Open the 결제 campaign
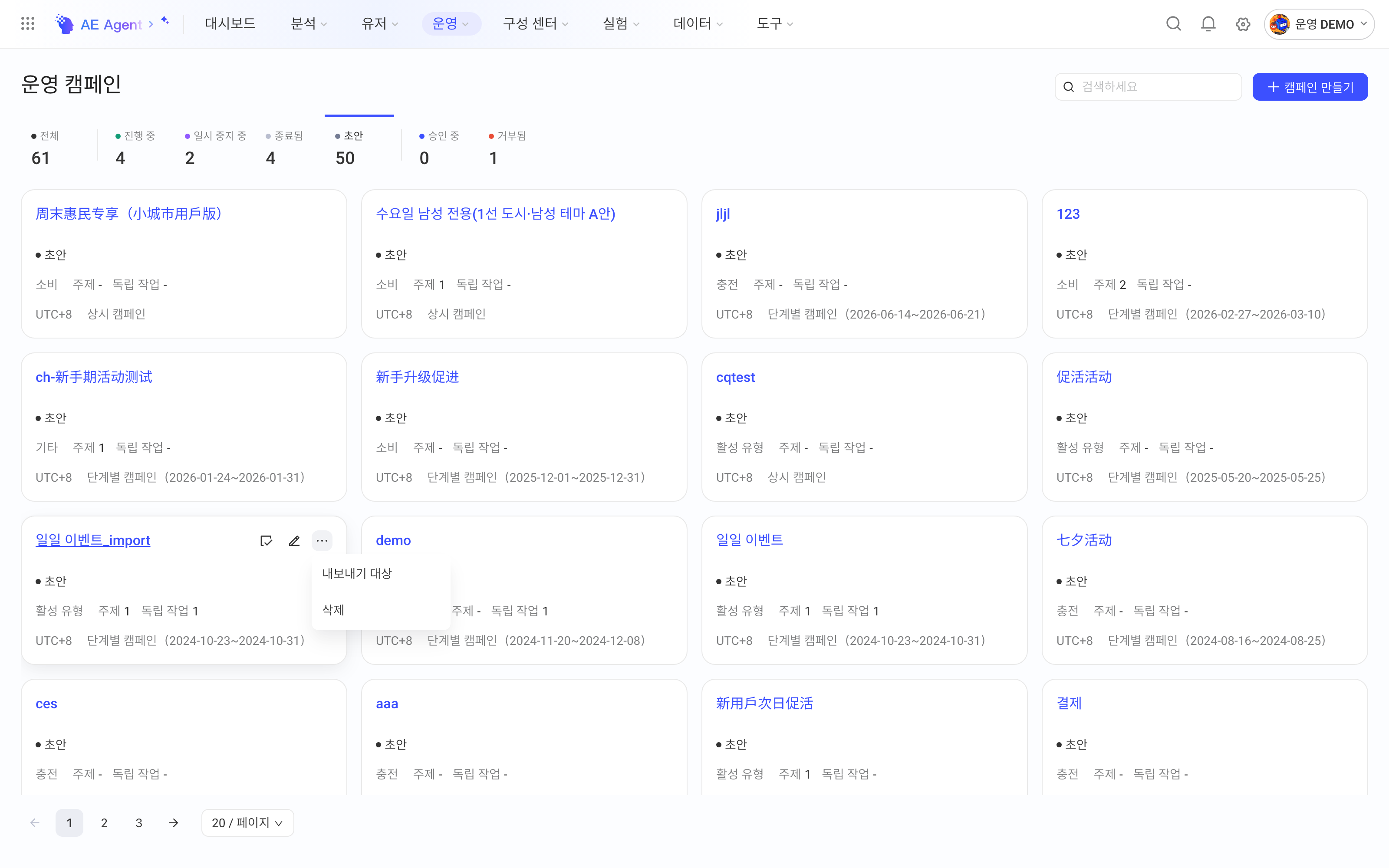Screen dimensions: 1389x868 [x=1069, y=704]
